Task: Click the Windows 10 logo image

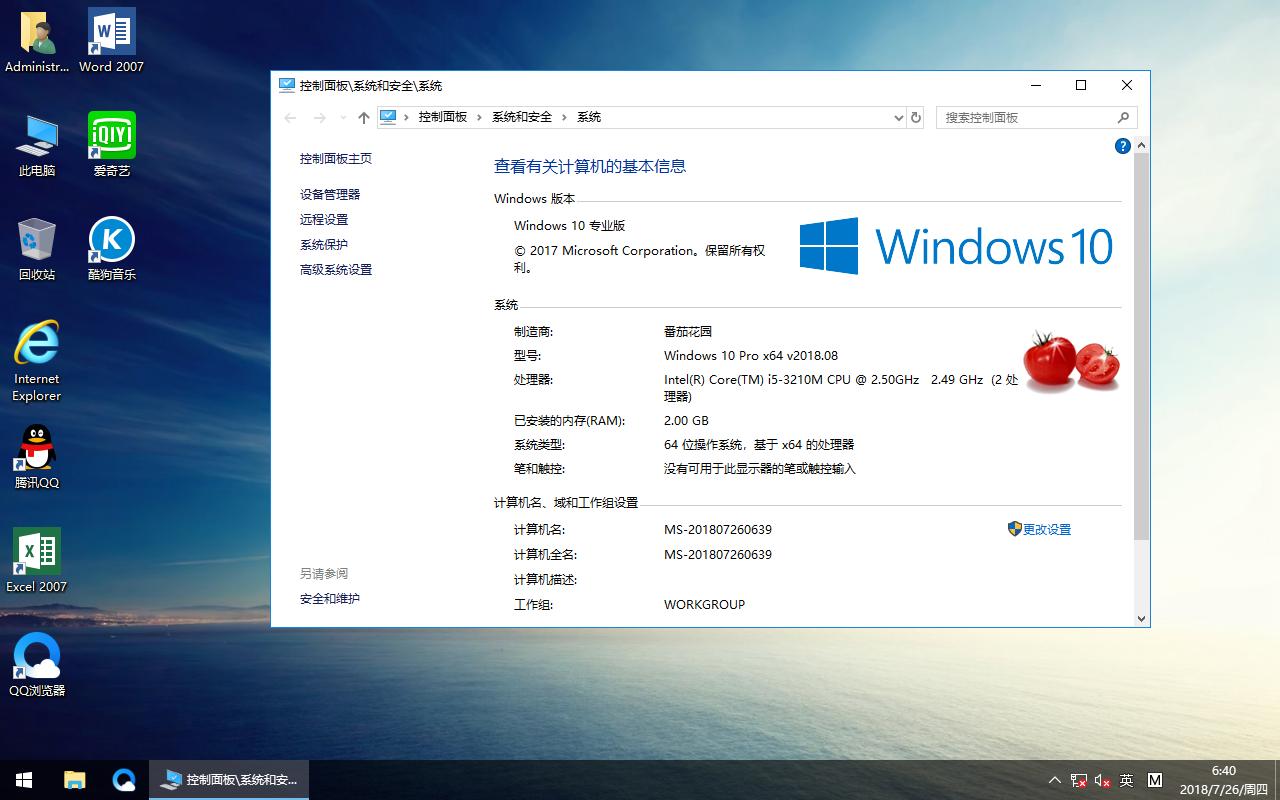Action: coord(956,245)
